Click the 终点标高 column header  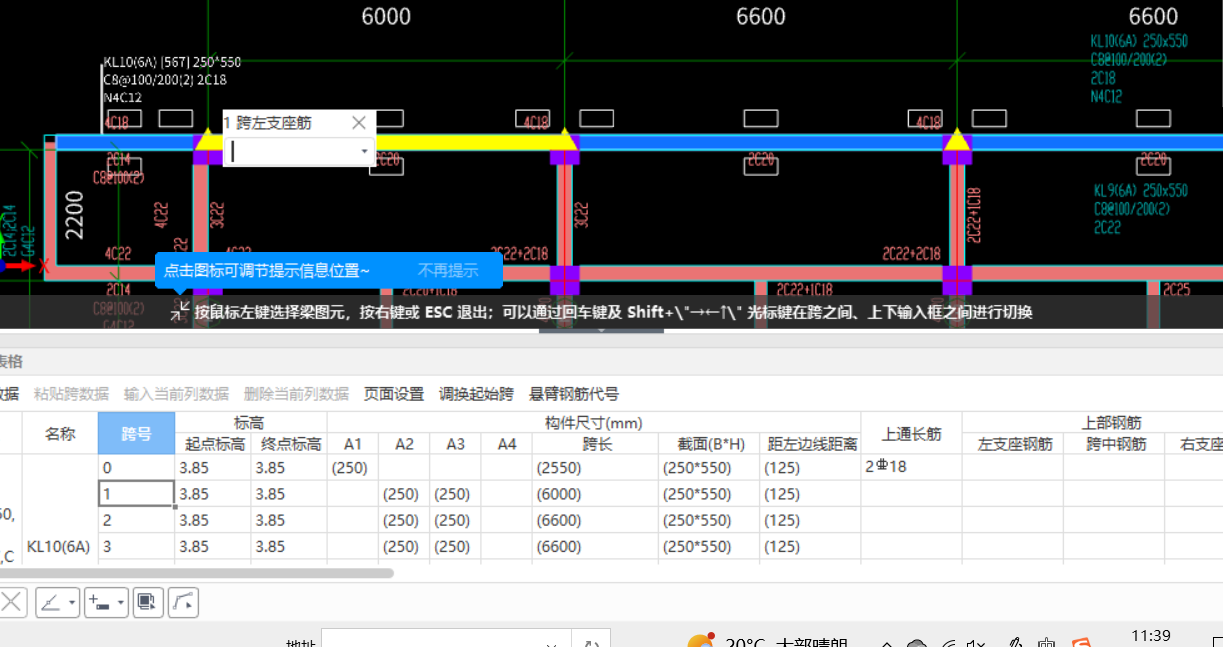click(289, 444)
